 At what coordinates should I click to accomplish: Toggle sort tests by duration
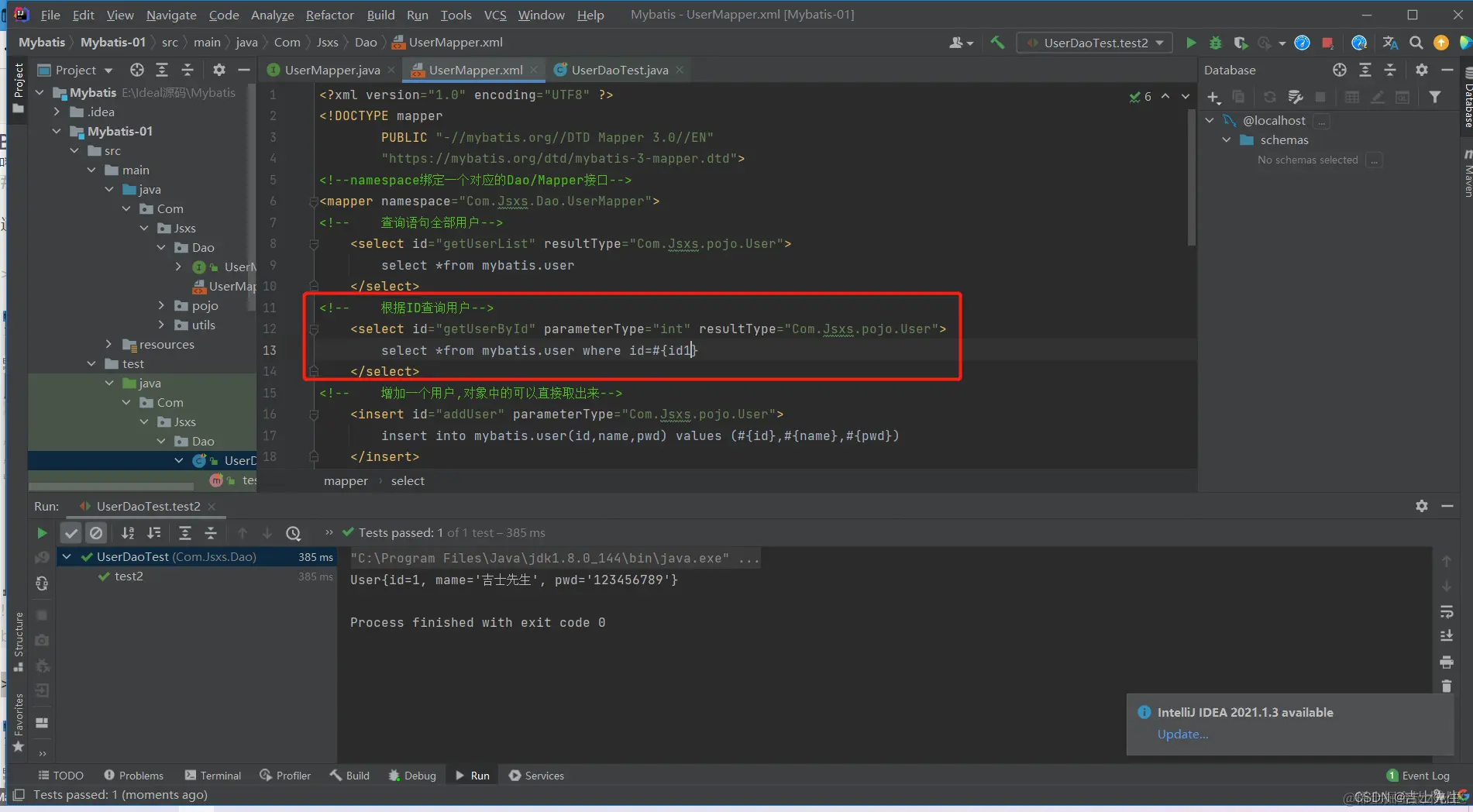[154, 533]
